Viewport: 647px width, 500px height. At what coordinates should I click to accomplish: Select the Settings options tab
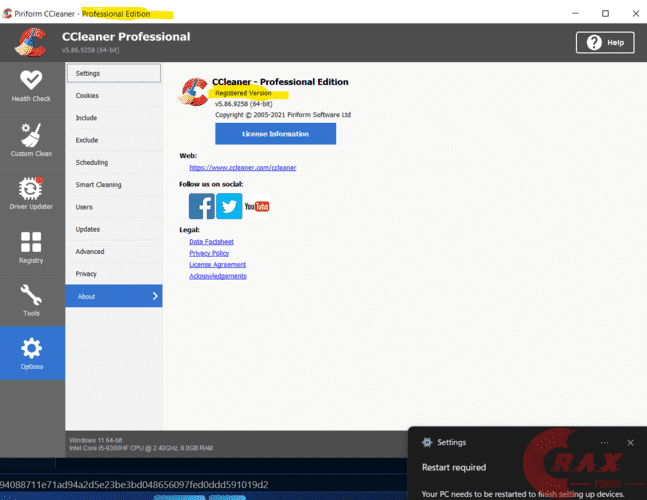point(114,73)
